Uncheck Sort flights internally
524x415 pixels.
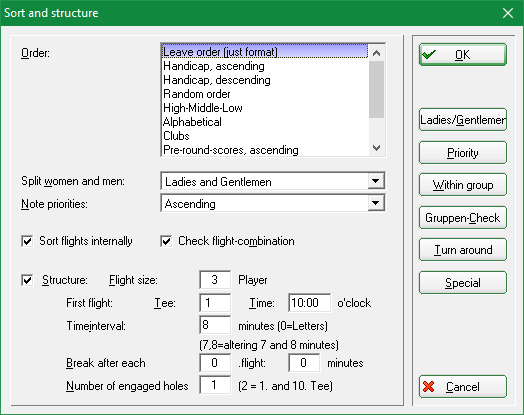(x=27, y=241)
